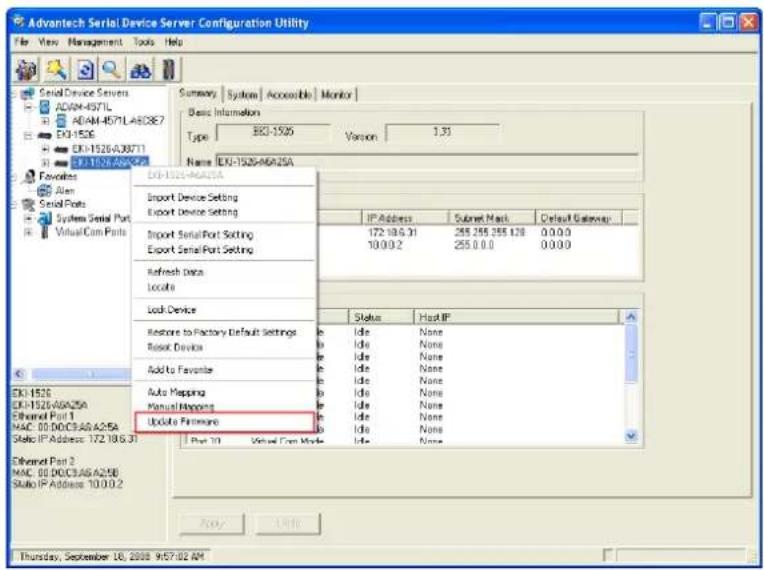Click the Type field showing EKI-1526
Screen dimensions: 764x570
tap(273, 132)
